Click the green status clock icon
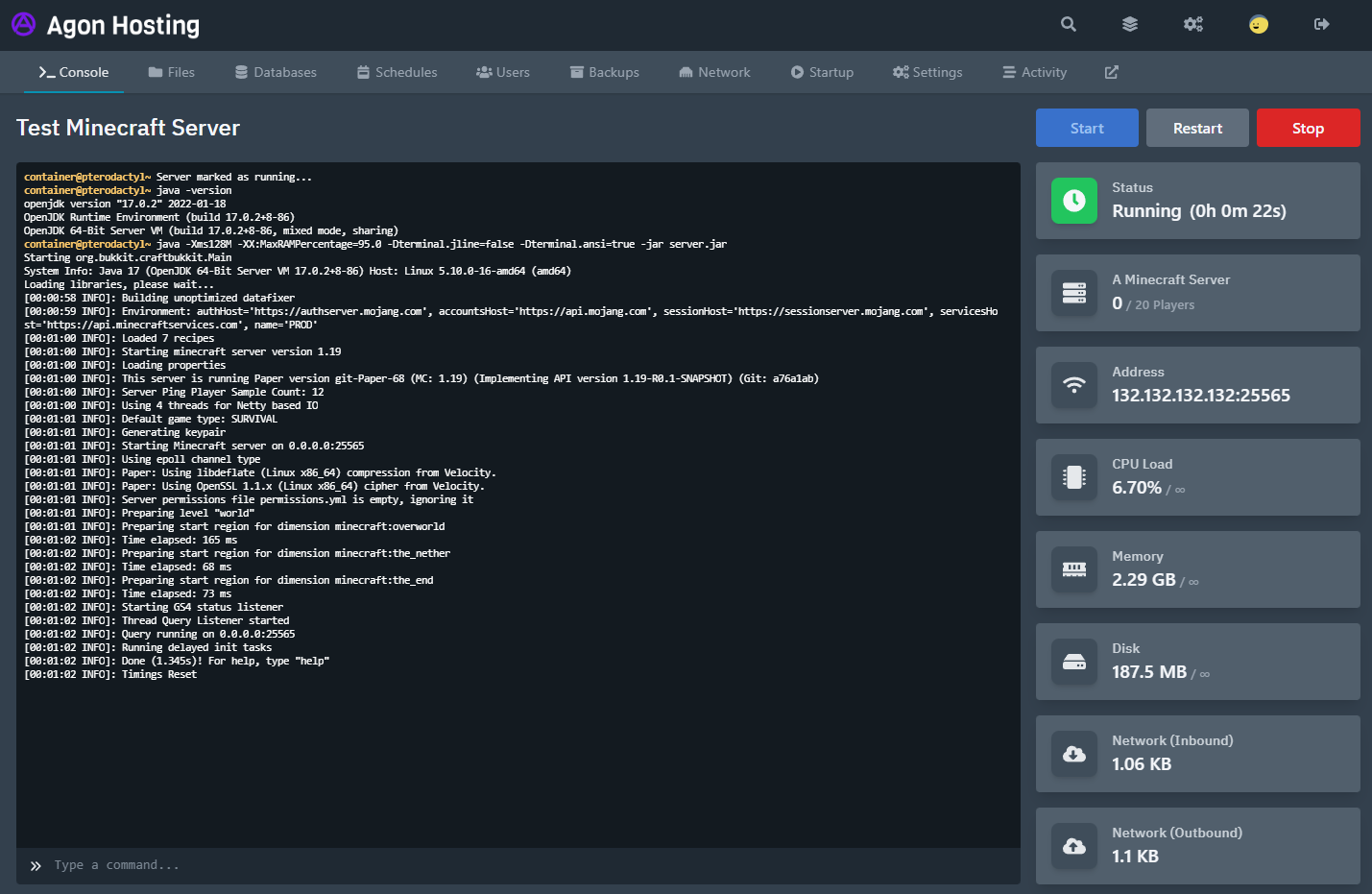 coord(1074,201)
